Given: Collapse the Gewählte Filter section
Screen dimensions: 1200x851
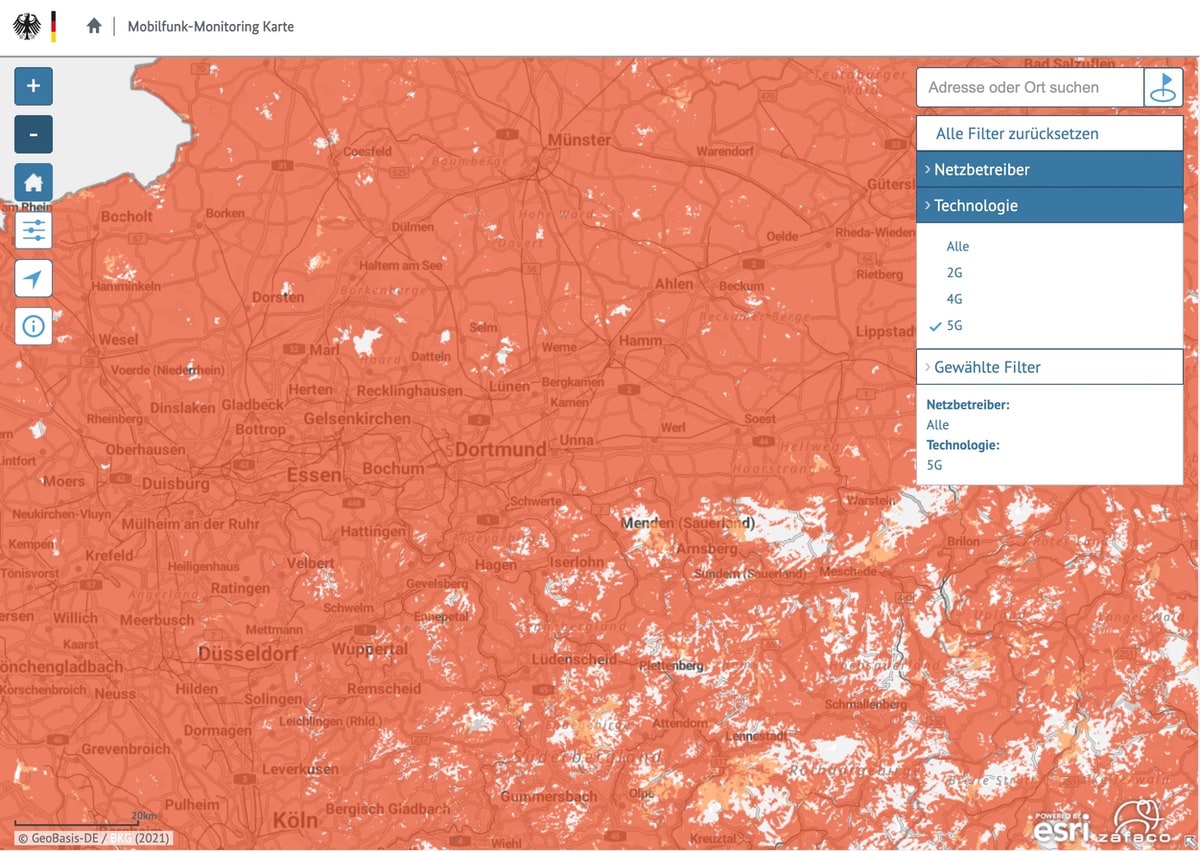Looking at the screenshot, I should pos(1049,367).
